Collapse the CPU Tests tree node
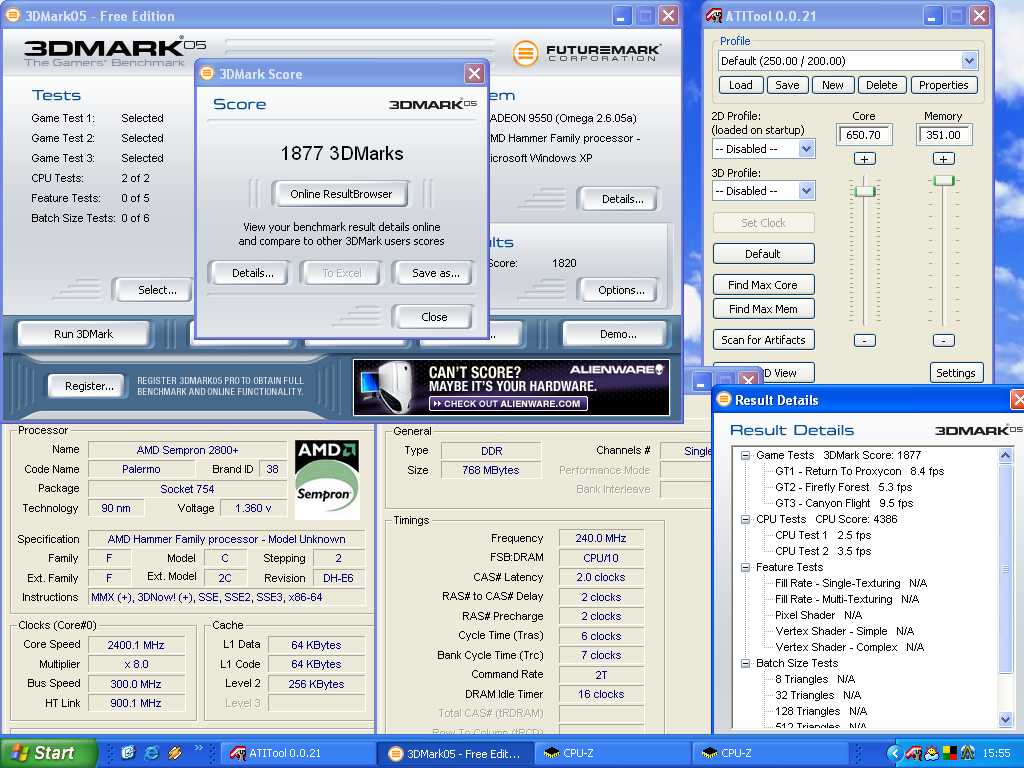Image resolution: width=1024 pixels, height=768 pixels. [745, 519]
